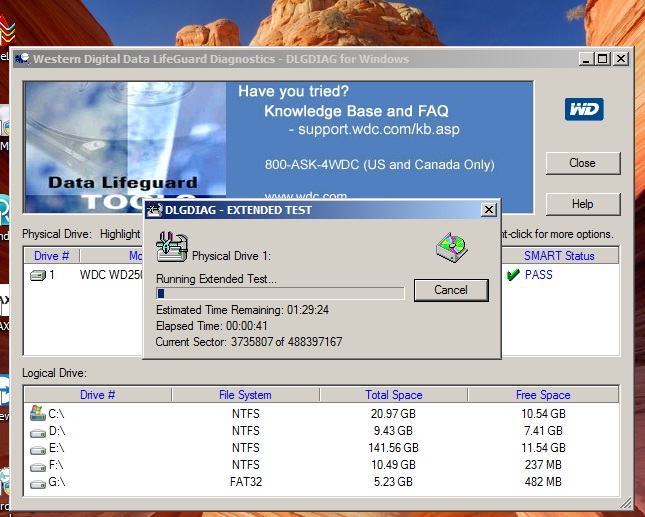This screenshot has height=517, width=645.
Task: Close the DLGDIAG Extended Test dialog
Action: (x=488, y=210)
